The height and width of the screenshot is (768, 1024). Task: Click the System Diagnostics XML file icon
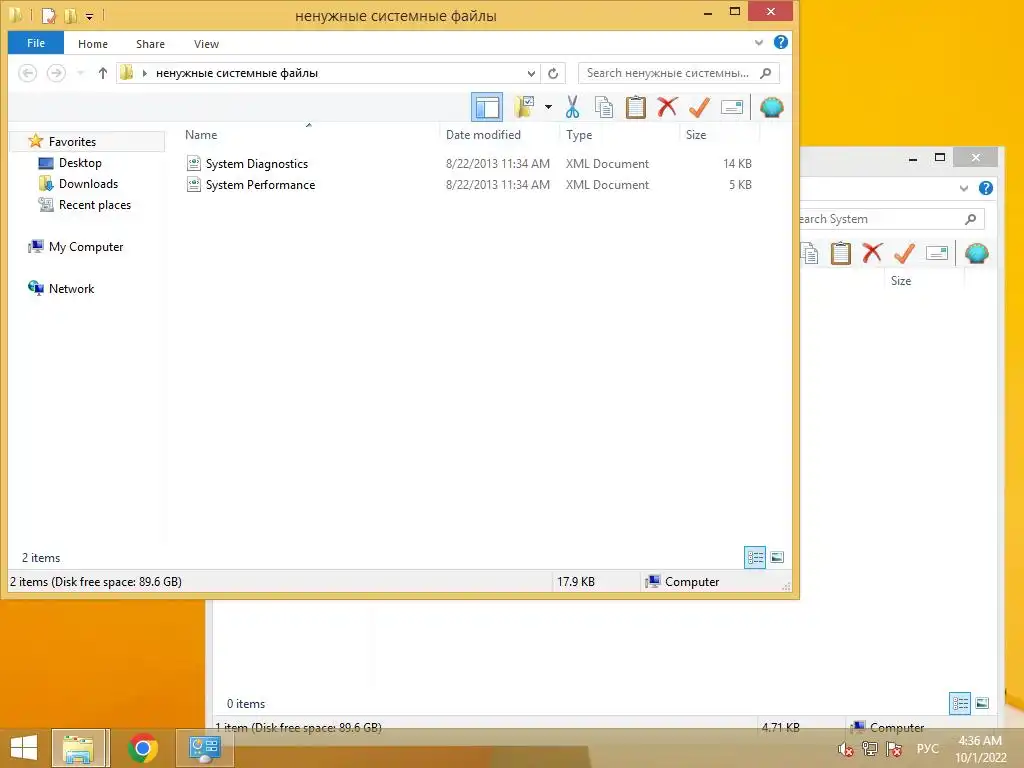(x=194, y=163)
